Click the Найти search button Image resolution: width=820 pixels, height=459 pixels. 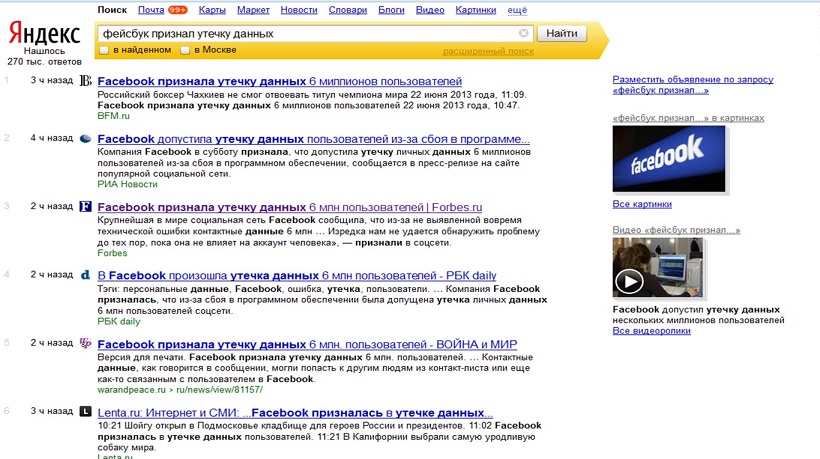pyautogui.click(x=562, y=33)
